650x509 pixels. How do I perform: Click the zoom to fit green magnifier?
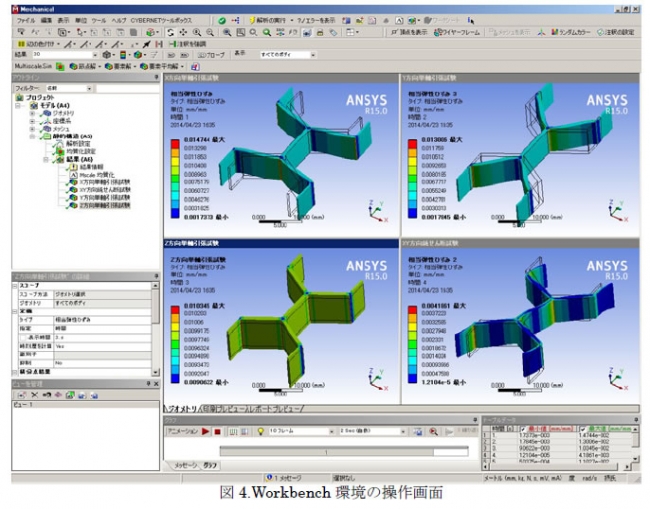pos(267,32)
